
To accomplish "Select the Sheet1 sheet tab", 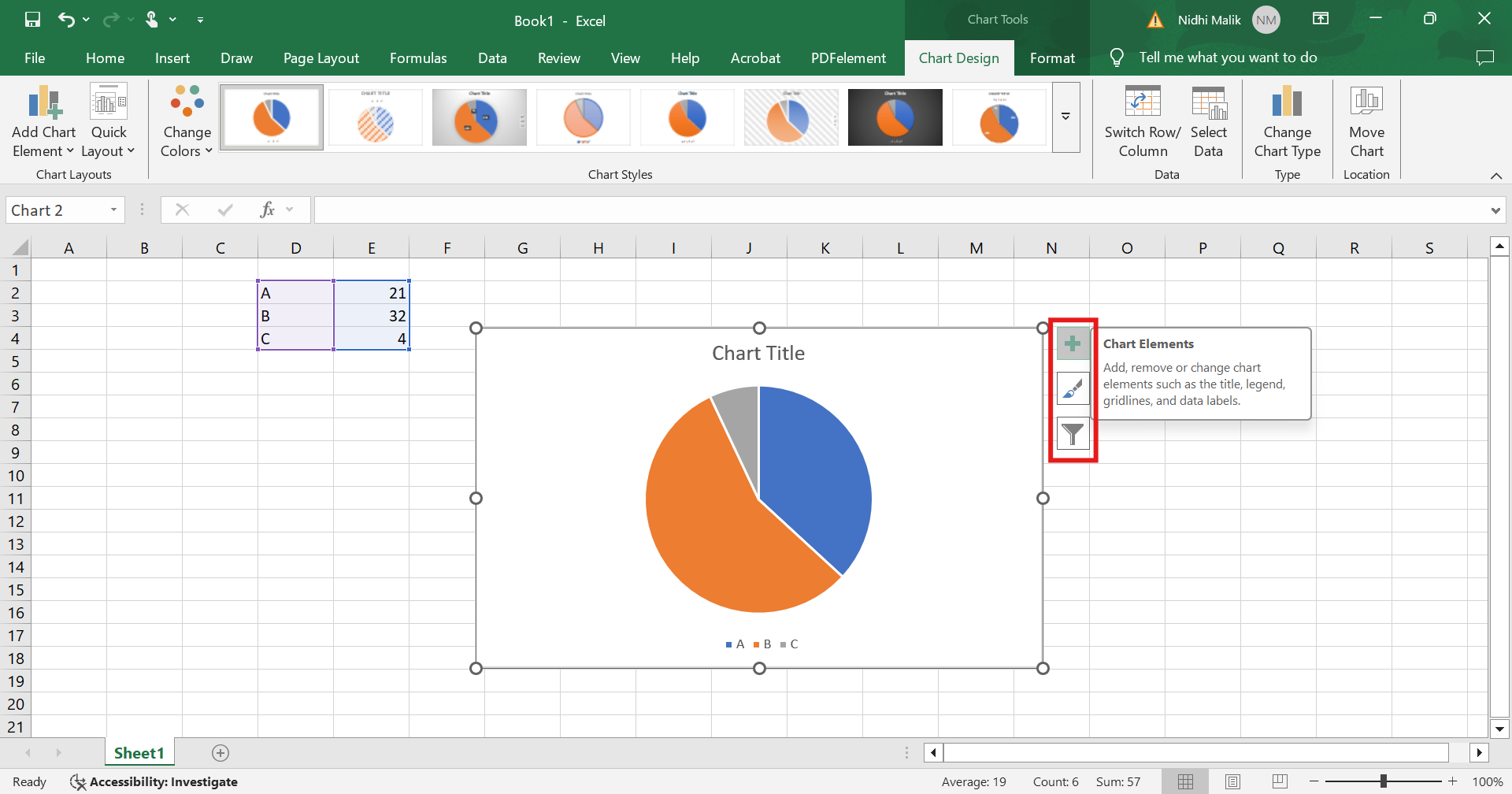I will tap(139, 753).
